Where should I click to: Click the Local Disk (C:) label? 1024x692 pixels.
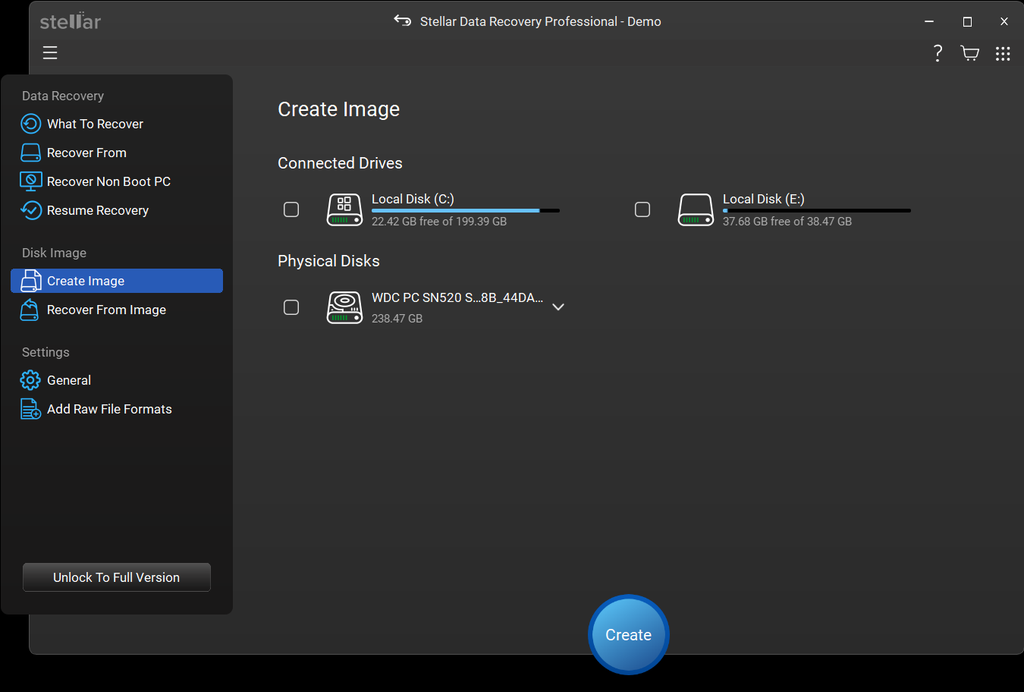click(x=413, y=199)
